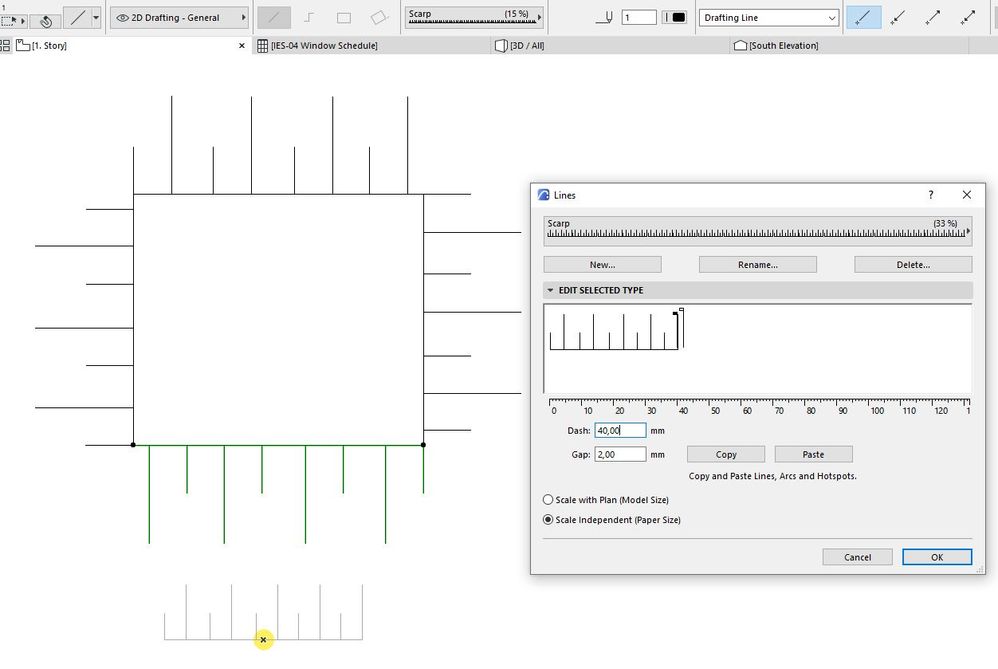Choose the rectangle geometry method
Image resolution: width=998 pixels, height=669 pixels.
click(x=344, y=18)
